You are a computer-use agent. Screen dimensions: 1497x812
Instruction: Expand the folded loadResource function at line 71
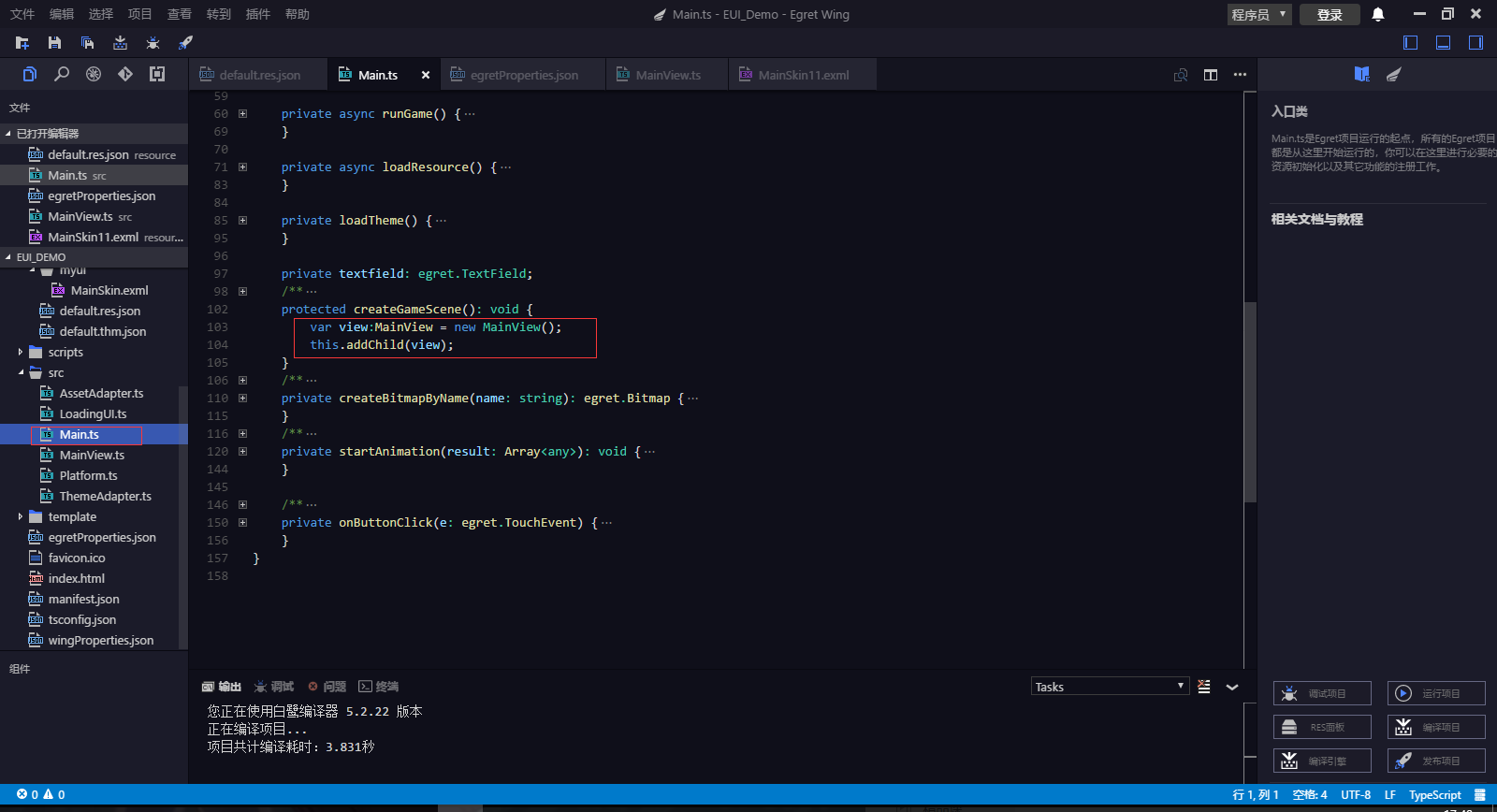[x=242, y=167]
